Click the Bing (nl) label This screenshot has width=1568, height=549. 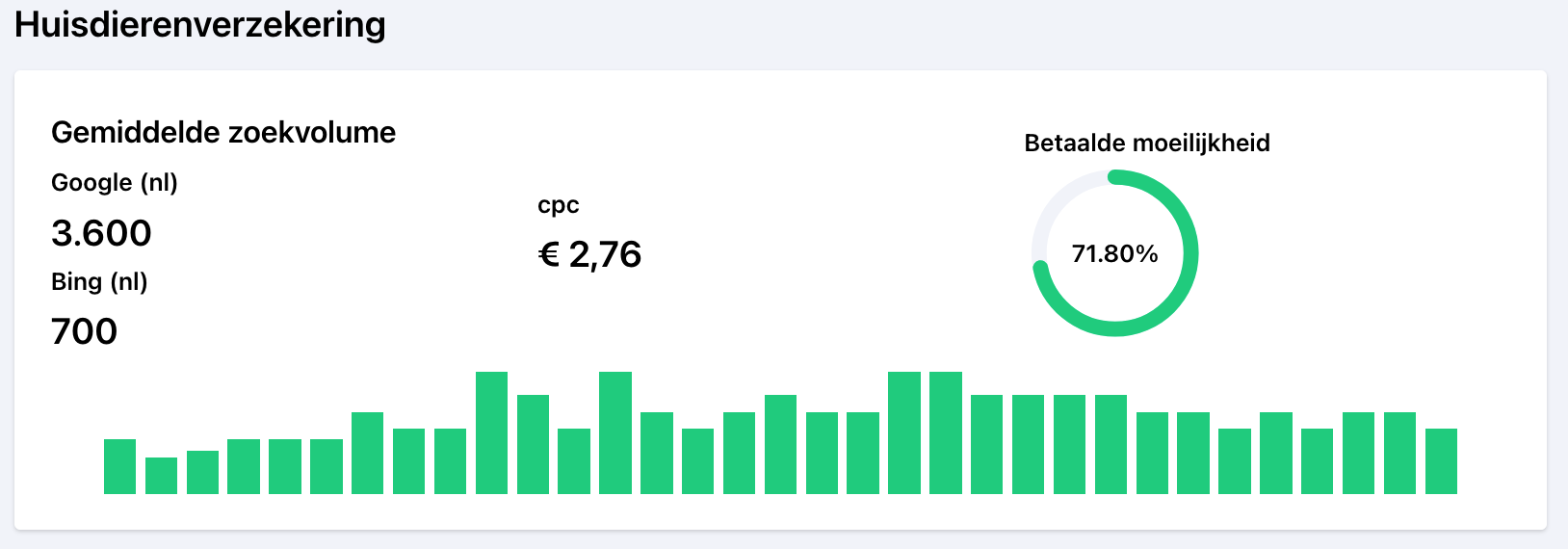click(x=99, y=282)
